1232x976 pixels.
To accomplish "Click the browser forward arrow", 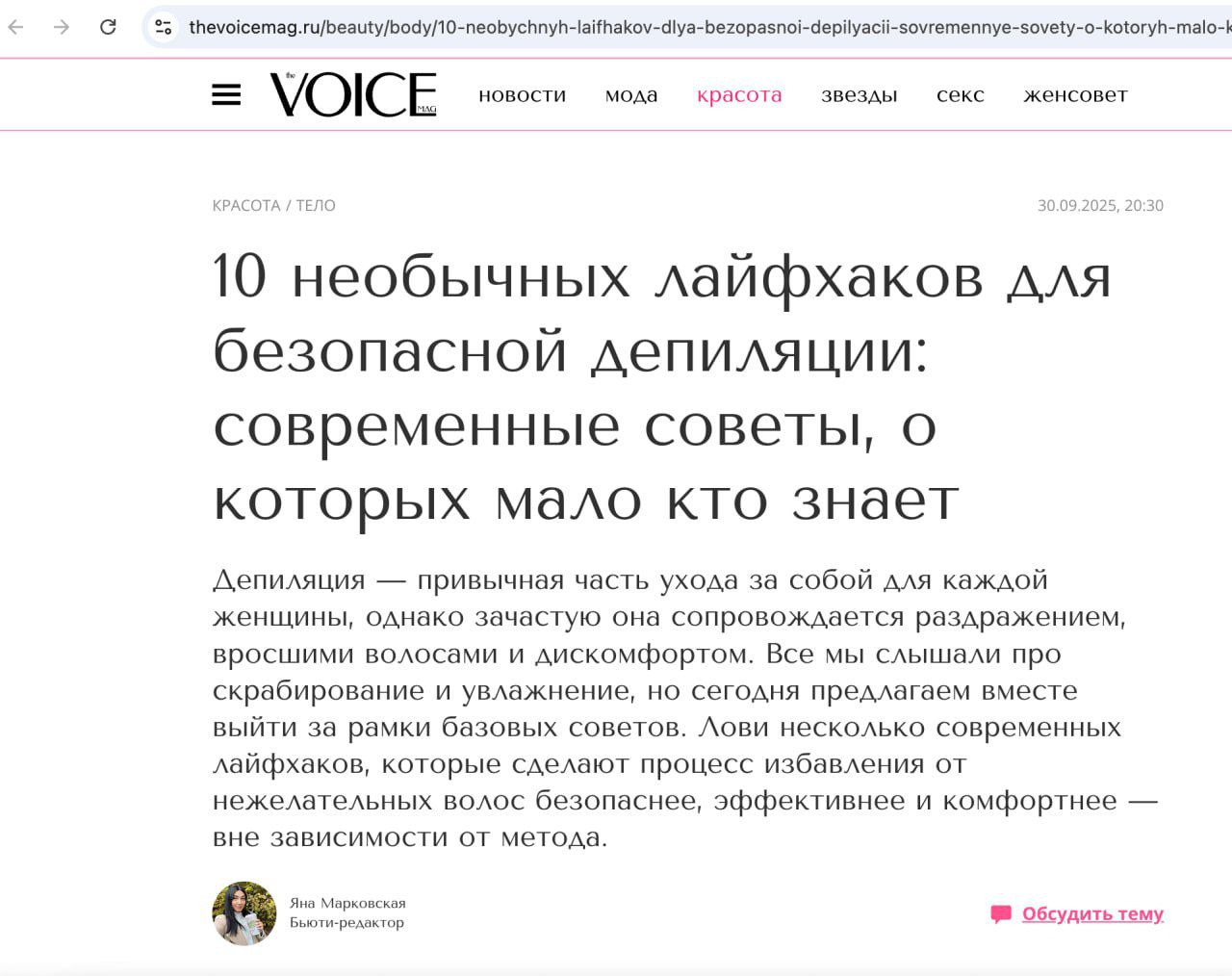I will point(62,27).
